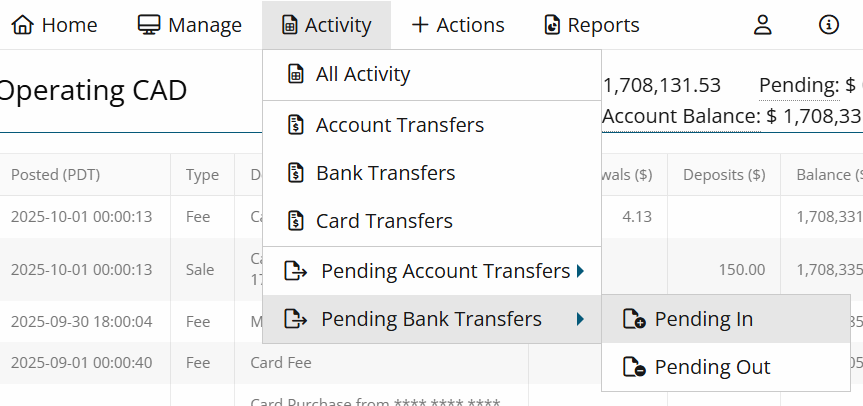The height and width of the screenshot is (406, 863).
Task: Open the information icon in navbar
Action: click(829, 25)
